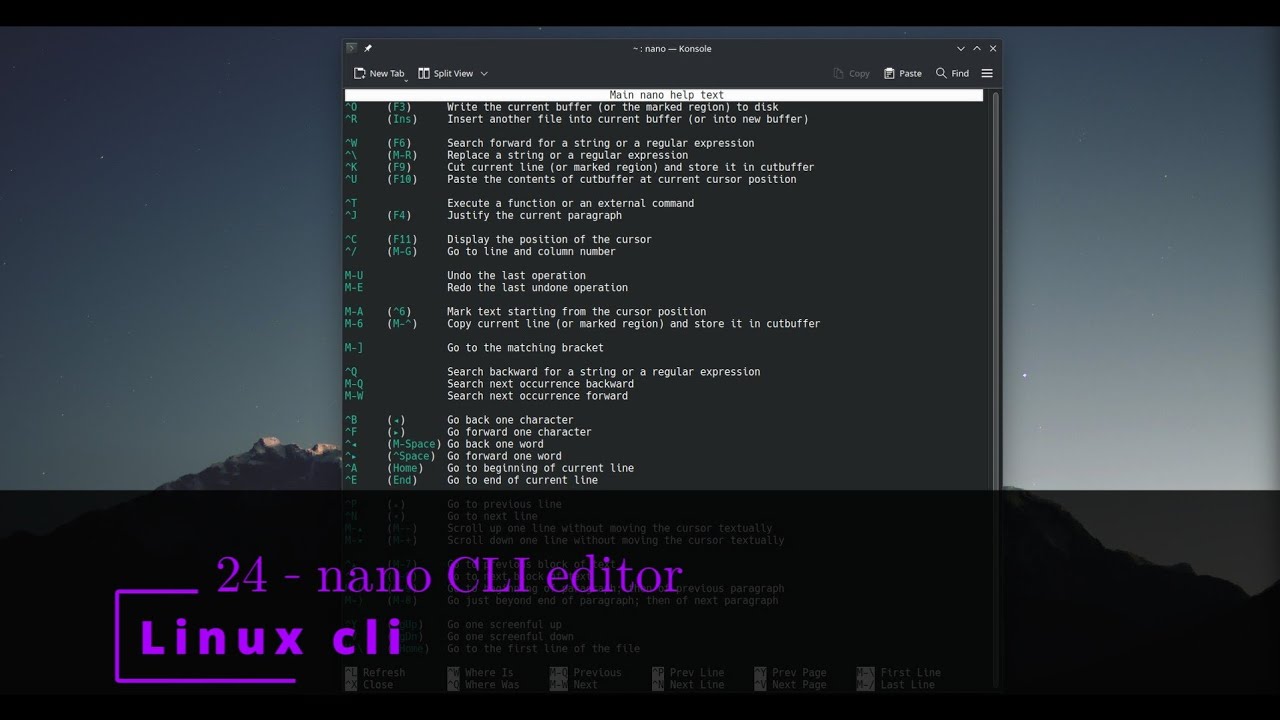The width and height of the screenshot is (1280, 720).
Task: Maximize the Konsole window
Action: point(977,48)
